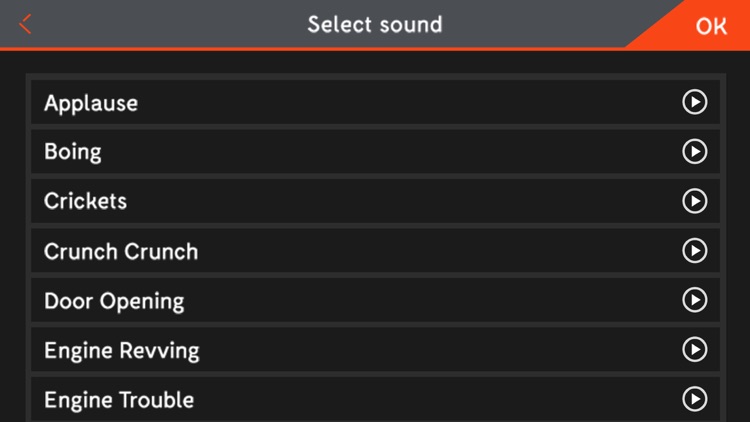The width and height of the screenshot is (750, 422).
Task: Click the Select sound title
Action: click(375, 24)
